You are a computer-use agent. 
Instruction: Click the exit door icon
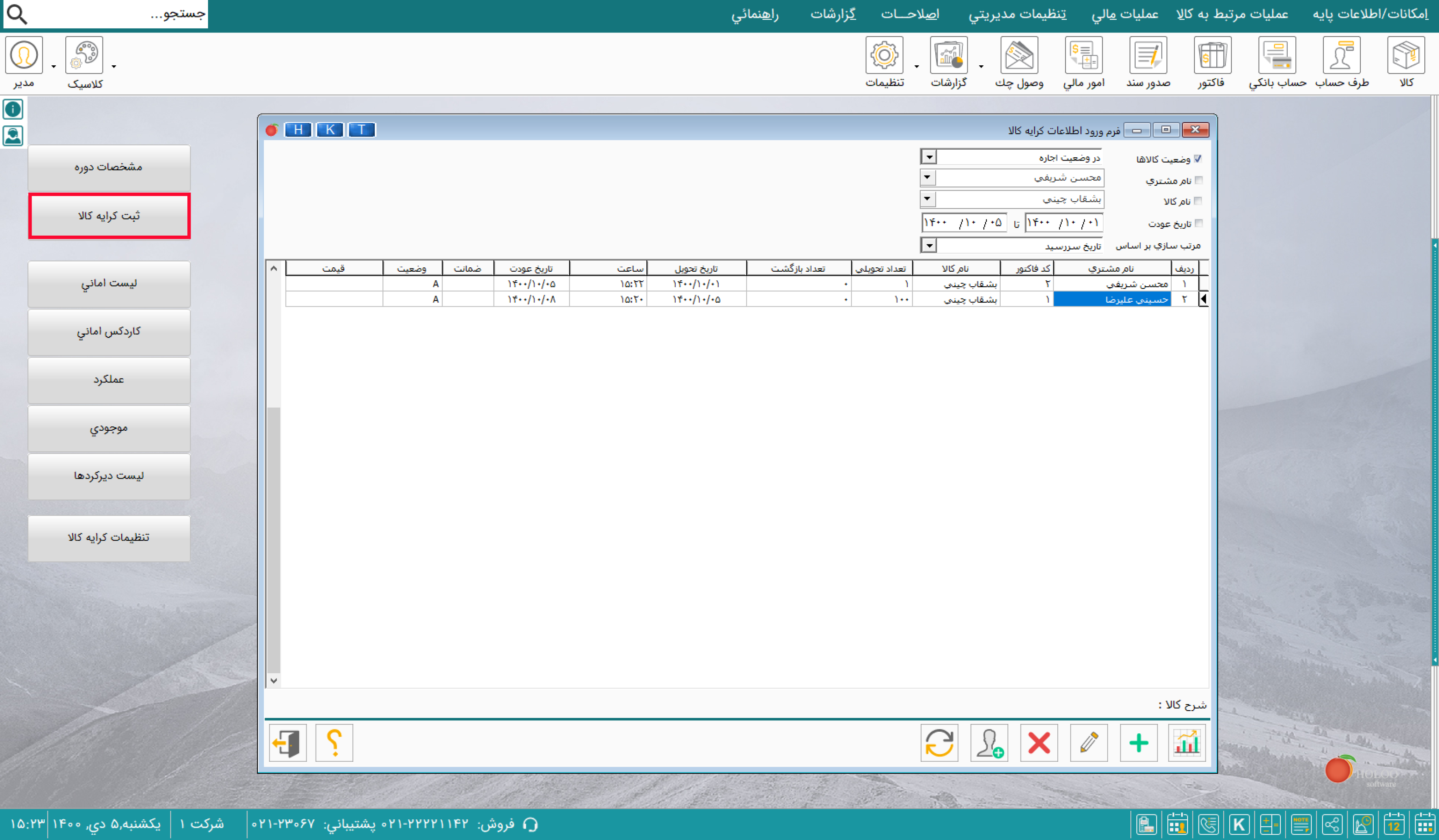tap(288, 742)
